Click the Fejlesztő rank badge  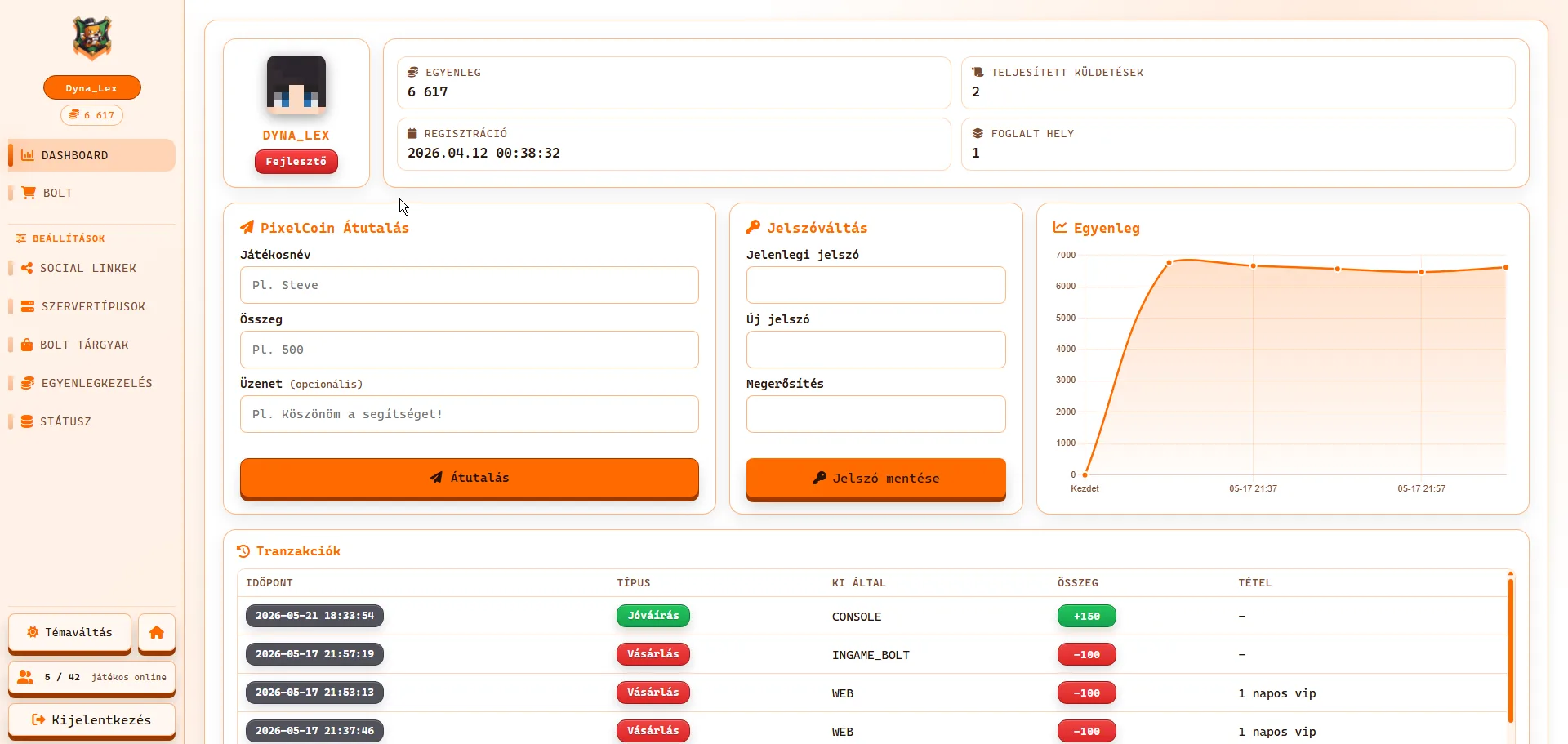(x=296, y=162)
